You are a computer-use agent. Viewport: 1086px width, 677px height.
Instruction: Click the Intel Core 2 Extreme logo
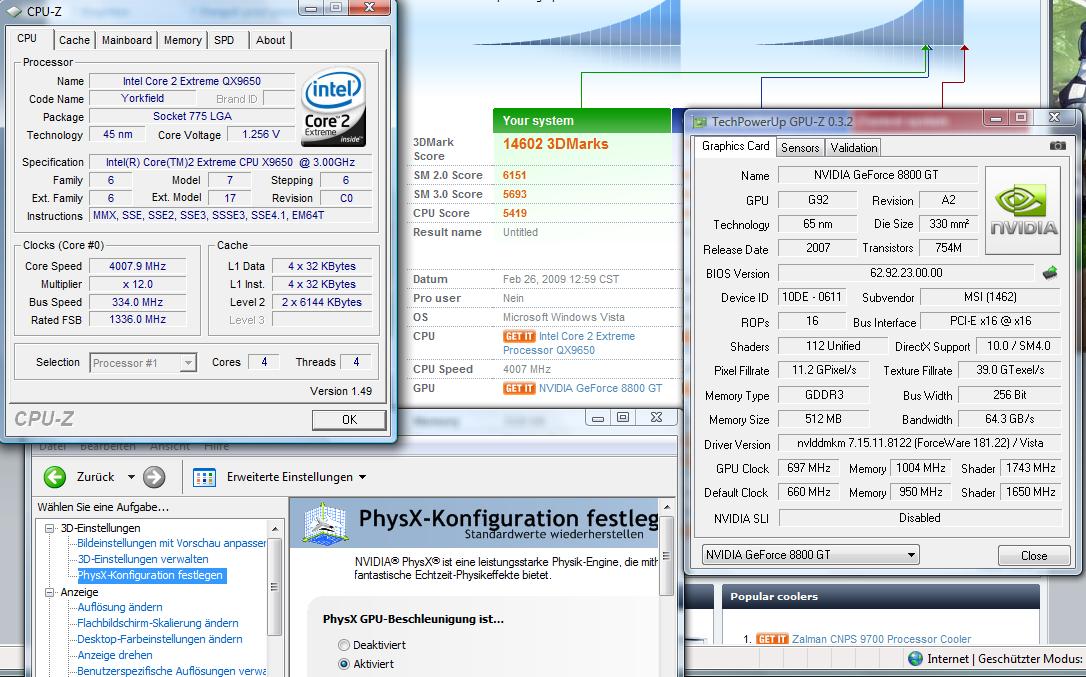point(332,107)
